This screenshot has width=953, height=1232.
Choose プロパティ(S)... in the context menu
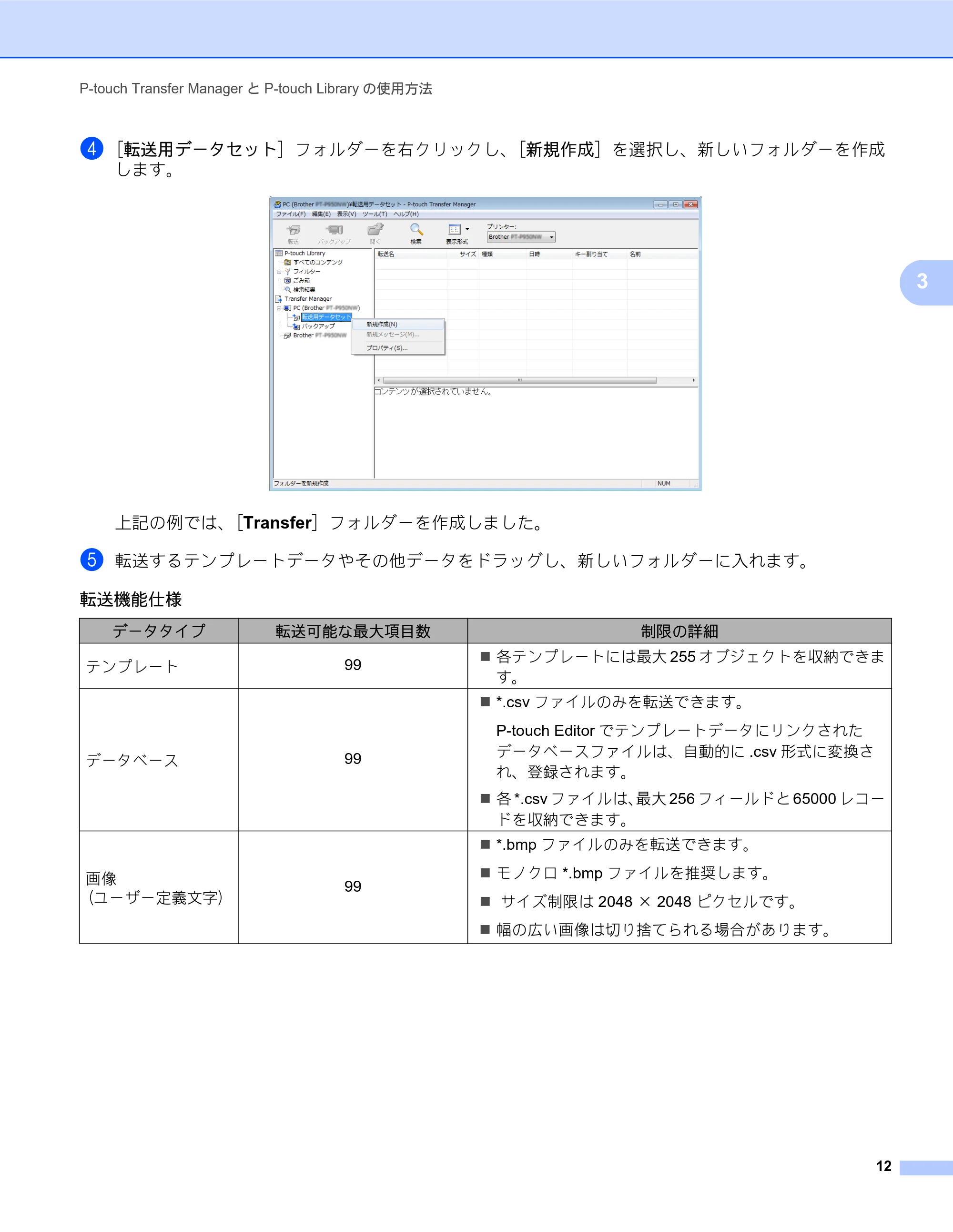397,348
